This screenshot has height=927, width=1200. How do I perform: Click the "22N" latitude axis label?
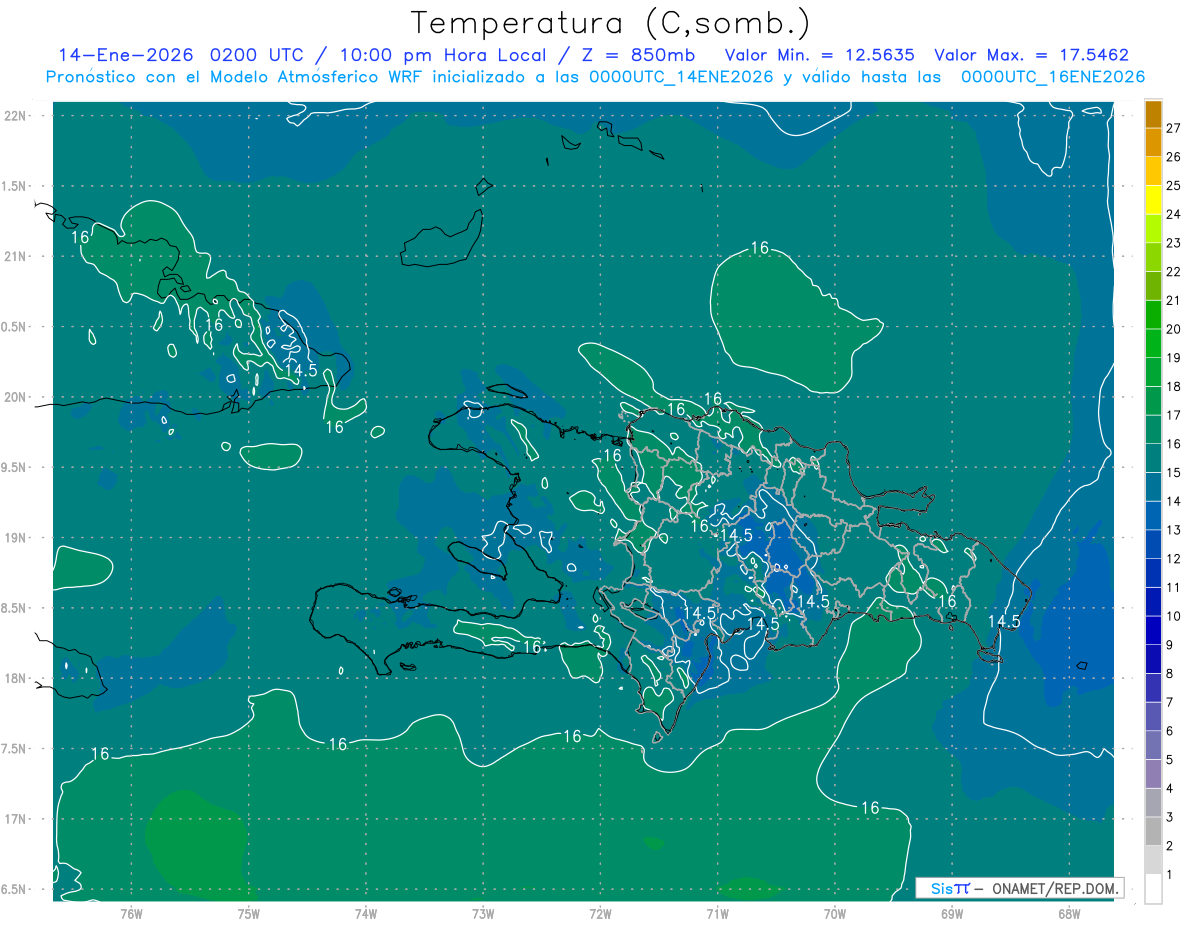14,115
